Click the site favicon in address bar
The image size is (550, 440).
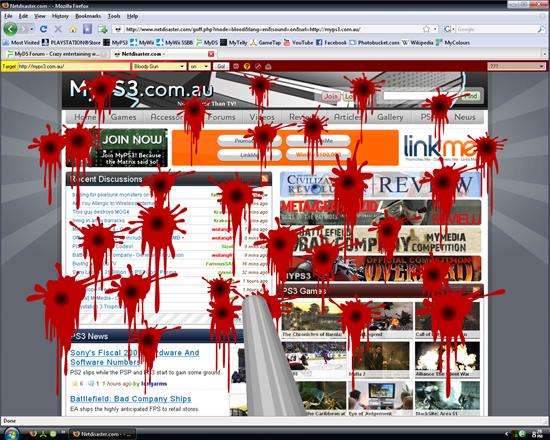click(118, 29)
